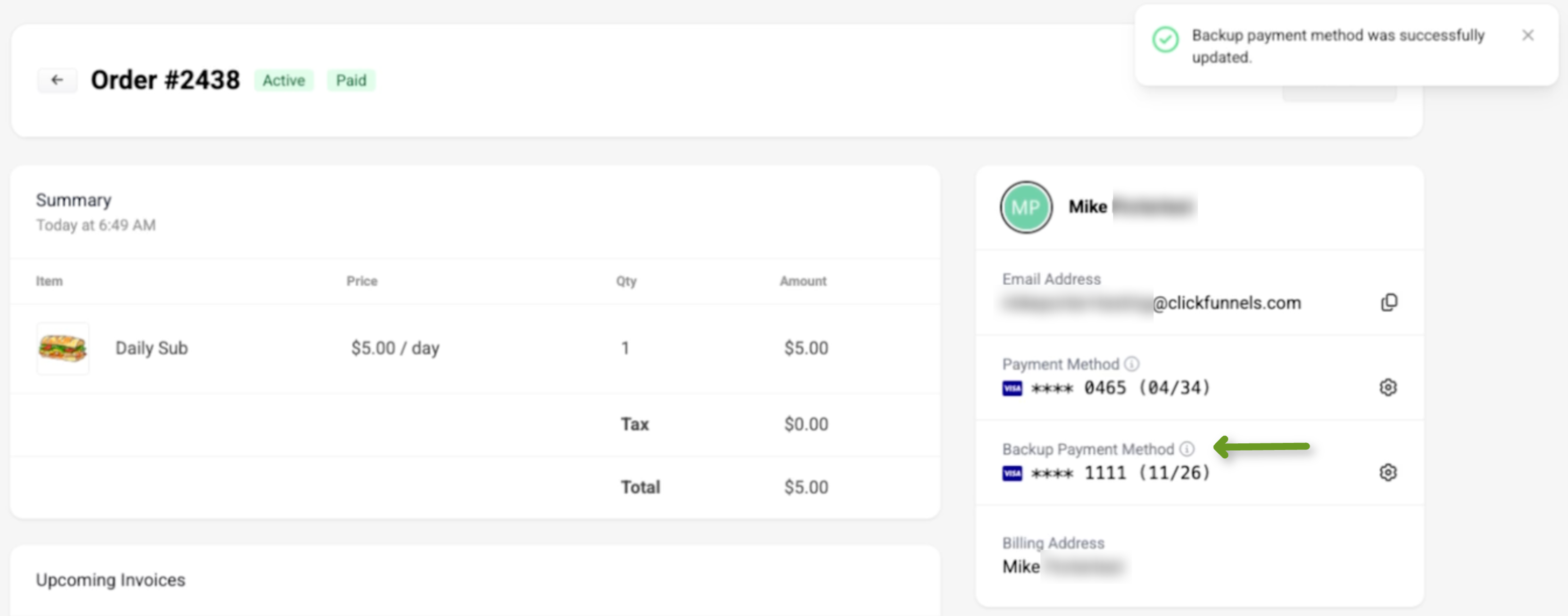Select the clickfunnels.com email address text
Screen dimensions: 1568x616
pos(1152,302)
